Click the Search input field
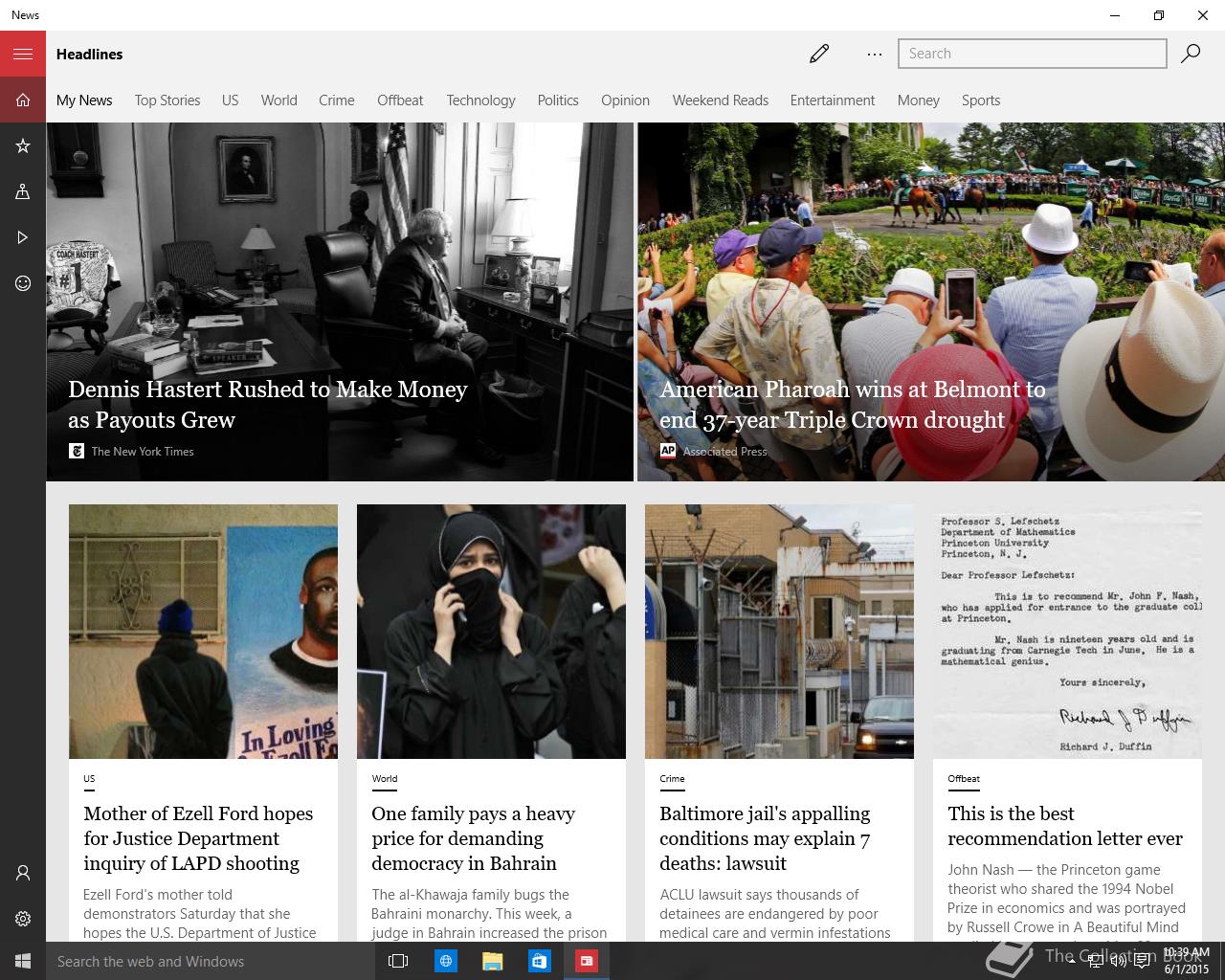This screenshot has width=1225, height=980. point(1032,54)
